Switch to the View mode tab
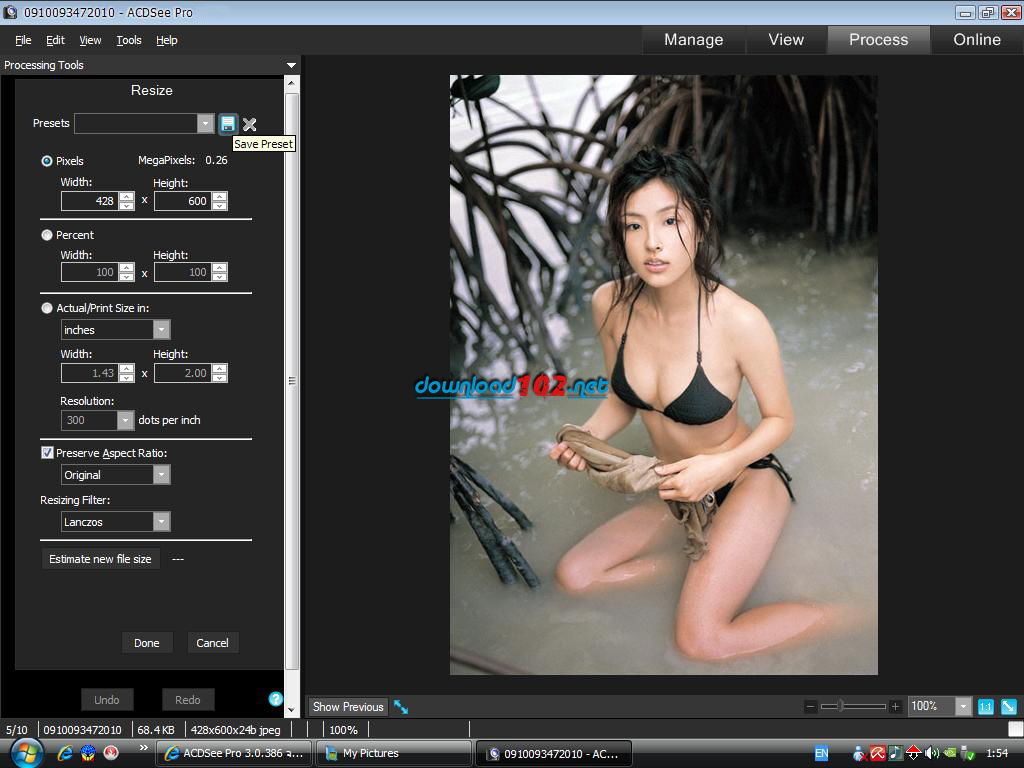 pyautogui.click(x=786, y=40)
